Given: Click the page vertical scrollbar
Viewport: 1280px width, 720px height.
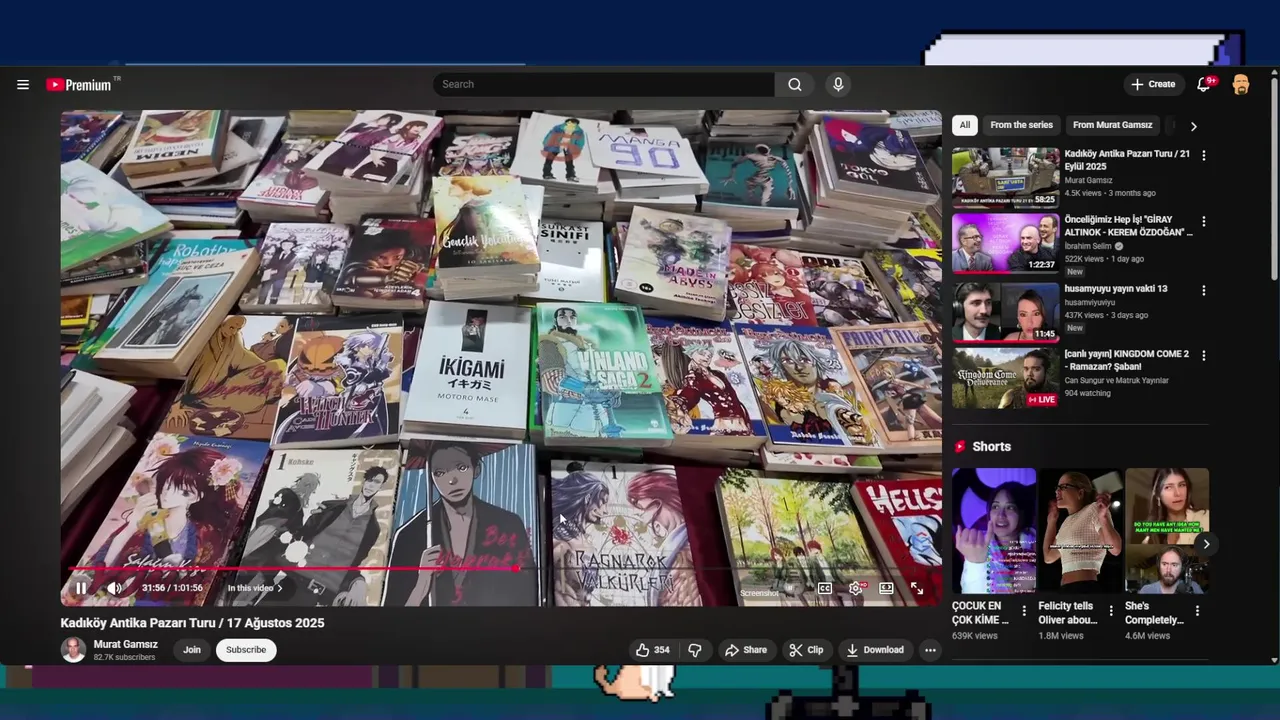Looking at the screenshot, I should tap(1274, 180).
